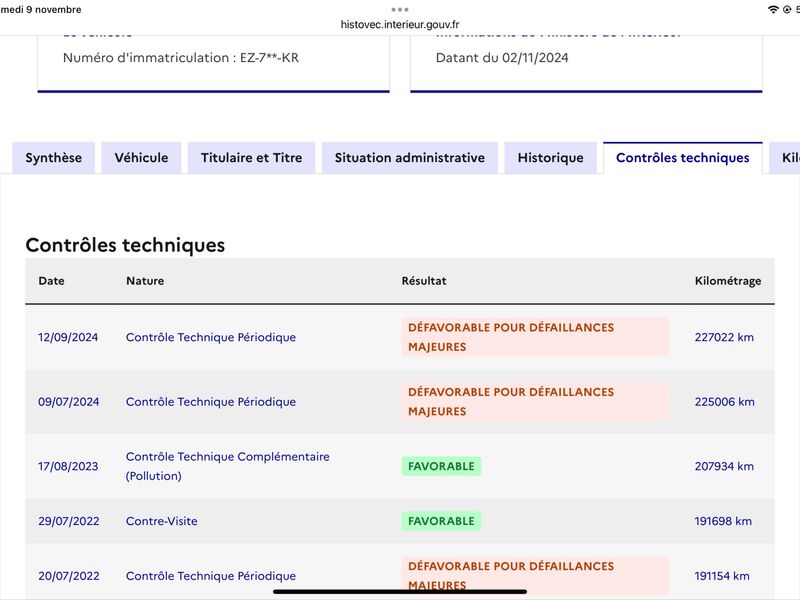The height and width of the screenshot is (600, 800).
Task: Select the Contre-Visite entry of 29/07/2022
Action: (162, 521)
